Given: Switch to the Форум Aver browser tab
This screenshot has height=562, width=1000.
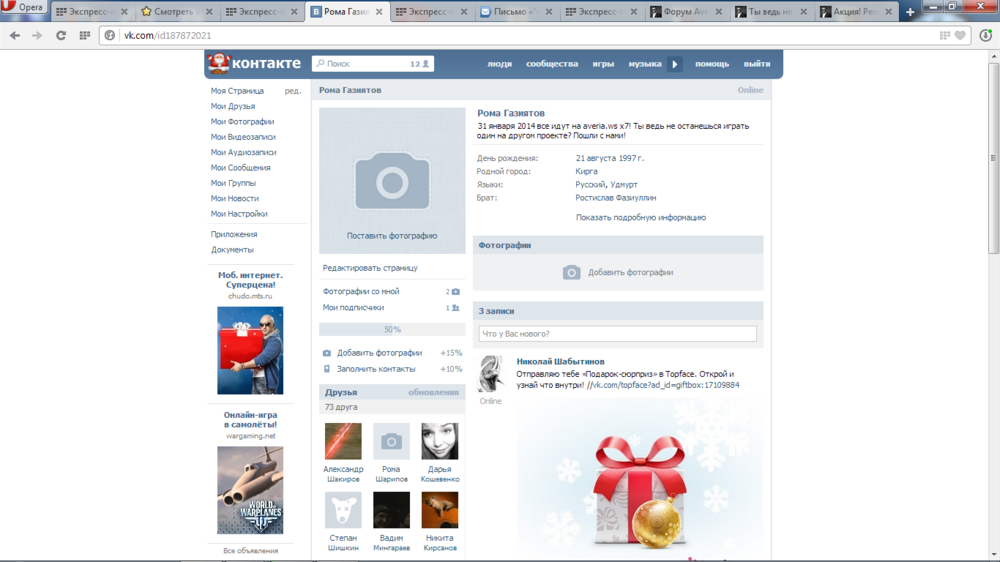Looking at the screenshot, I should click(x=686, y=12).
